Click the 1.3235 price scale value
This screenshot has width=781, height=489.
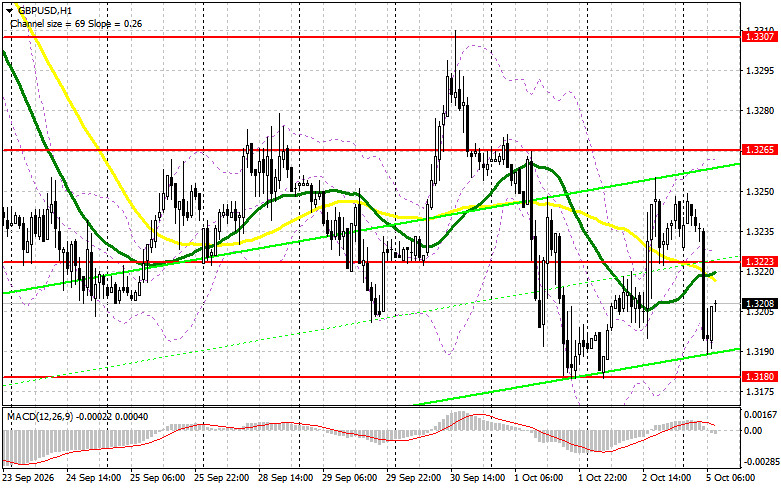tap(761, 231)
